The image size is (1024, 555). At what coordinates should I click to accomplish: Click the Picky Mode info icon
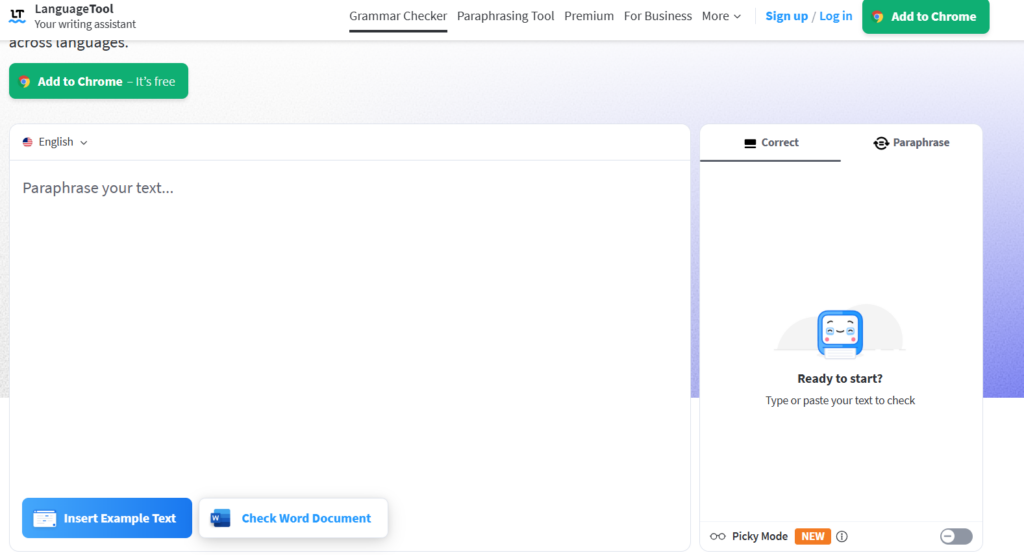pyautogui.click(x=842, y=536)
